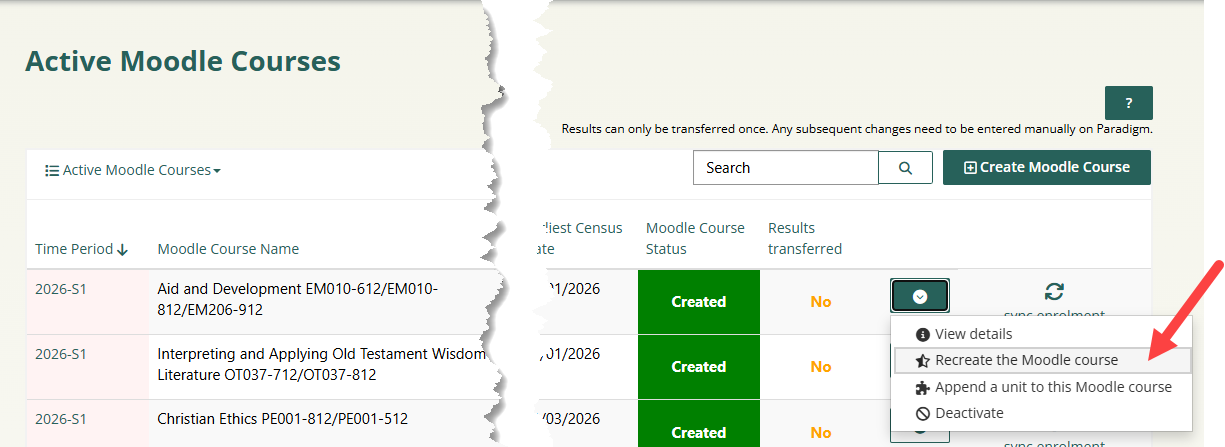Click 2026-S1 time period for Aid and Development
The height and width of the screenshot is (447, 1225).
pyautogui.click(x=61, y=289)
